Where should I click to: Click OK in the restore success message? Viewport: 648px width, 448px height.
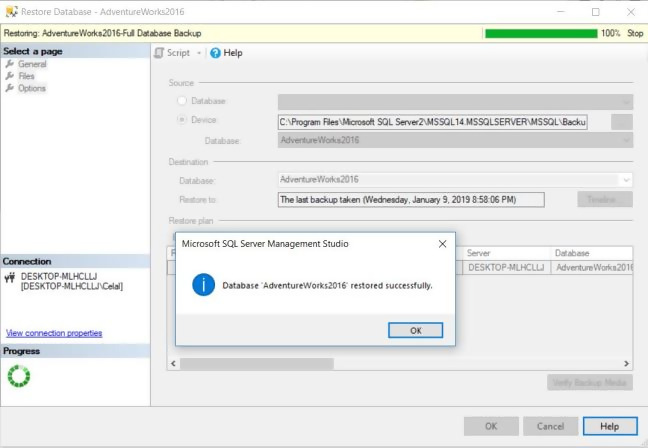415,330
